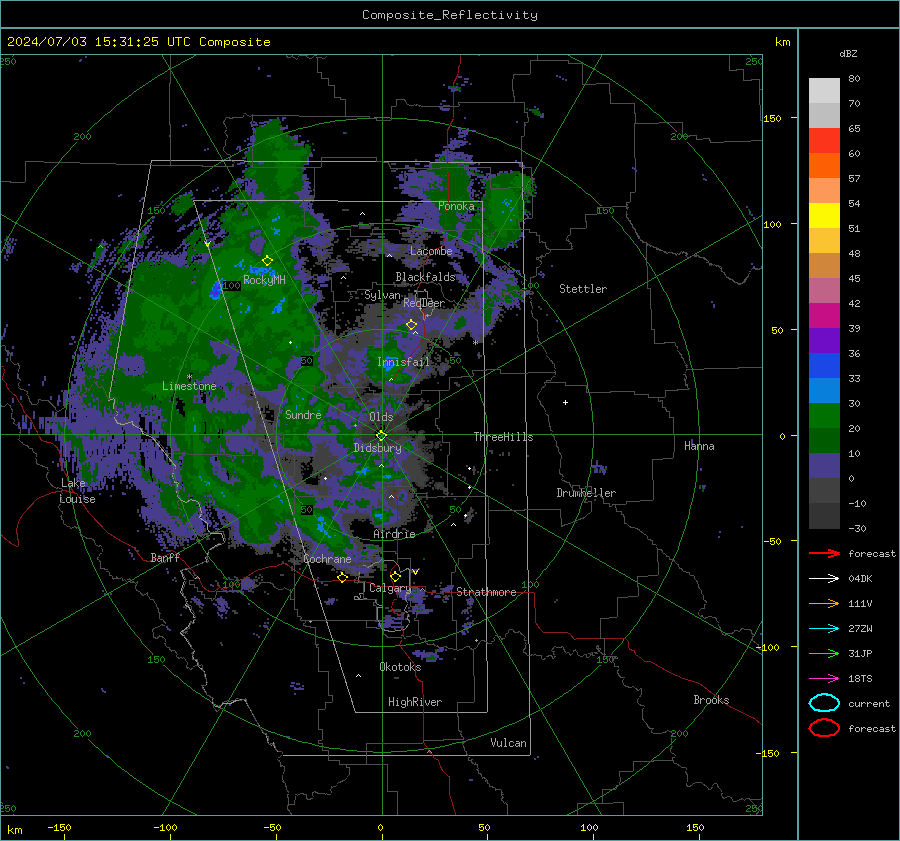Click the Strathmore label
900x841 pixels.
tap(486, 592)
